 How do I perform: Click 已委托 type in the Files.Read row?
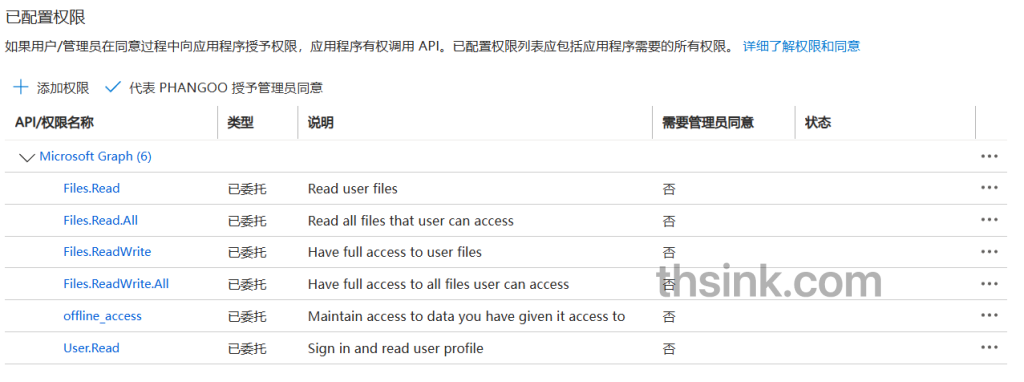coord(247,189)
